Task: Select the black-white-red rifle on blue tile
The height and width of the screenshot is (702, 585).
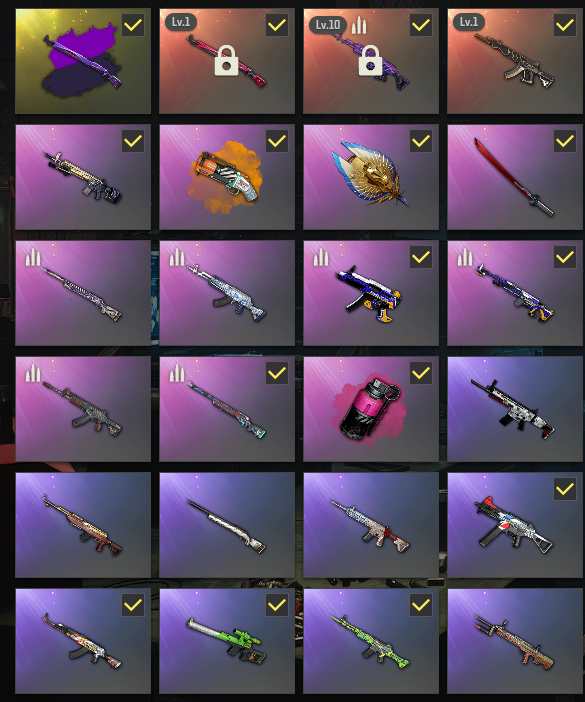Action: pyautogui.click(x=515, y=409)
